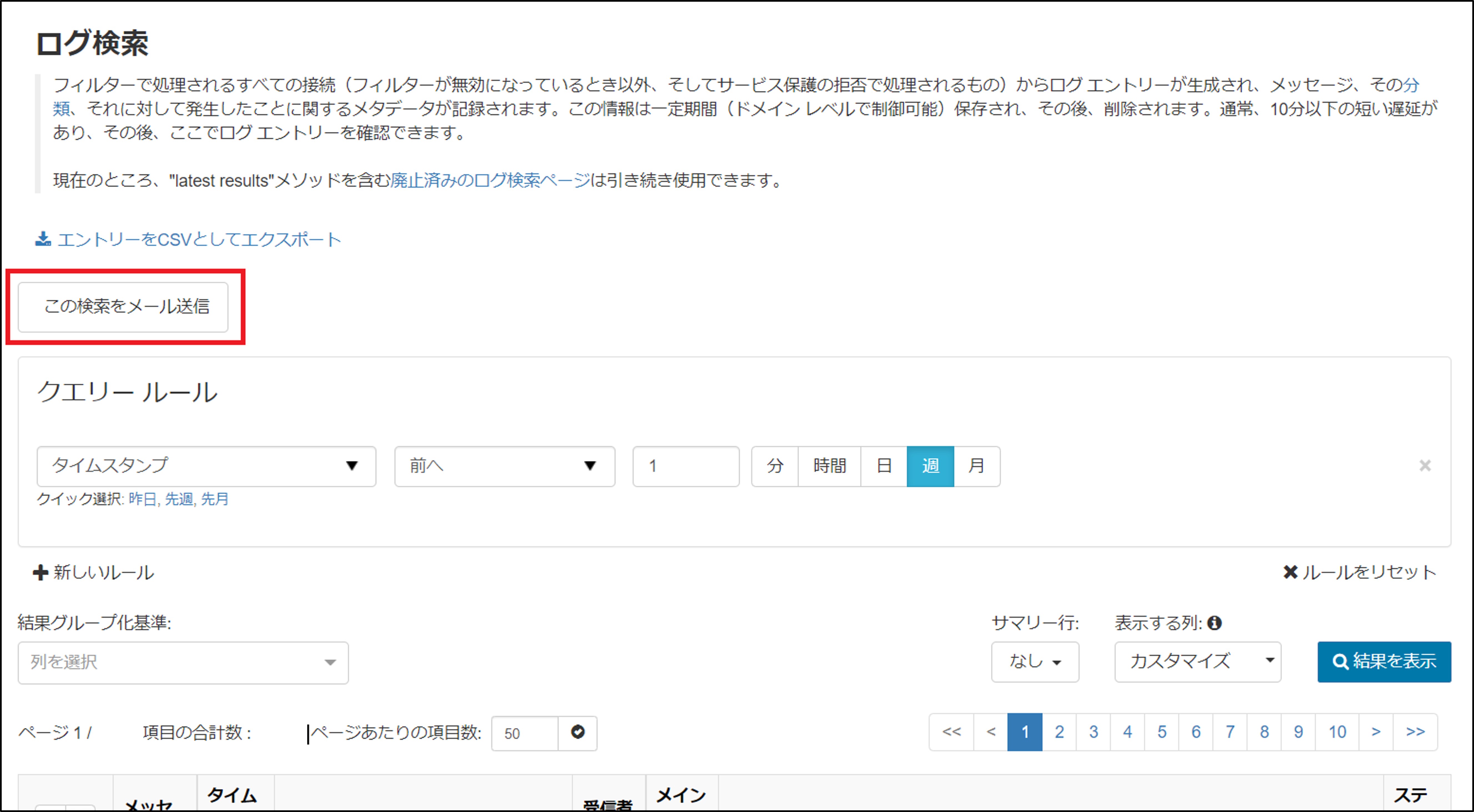This screenshot has height=812, width=1474.
Task: Select the 分 time unit
Action: (775, 466)
